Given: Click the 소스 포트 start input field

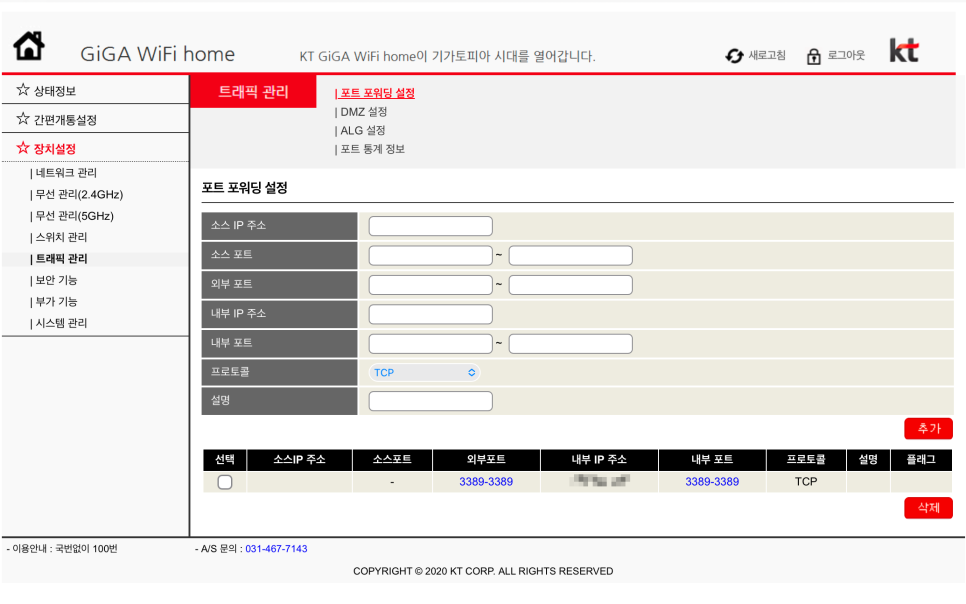Looking at the screenshot, I should 431,255.
